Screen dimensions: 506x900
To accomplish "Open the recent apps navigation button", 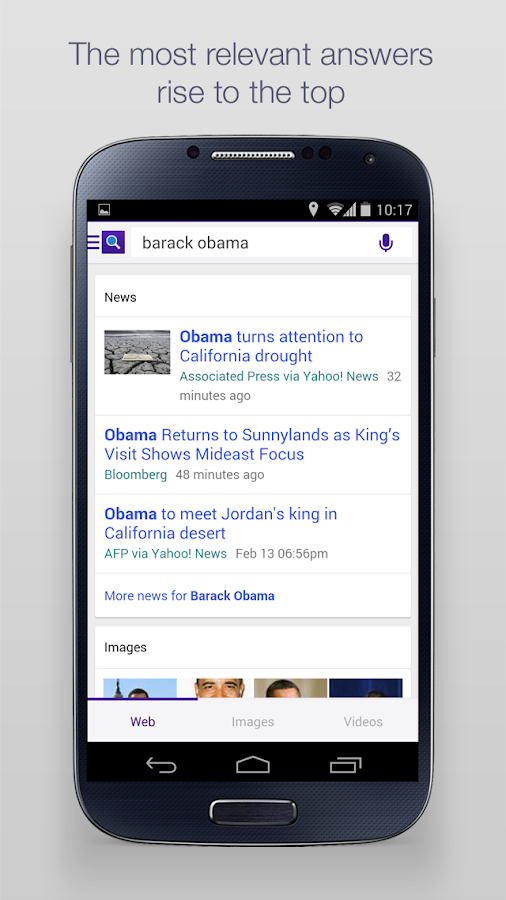I will (x=345, y=765).
